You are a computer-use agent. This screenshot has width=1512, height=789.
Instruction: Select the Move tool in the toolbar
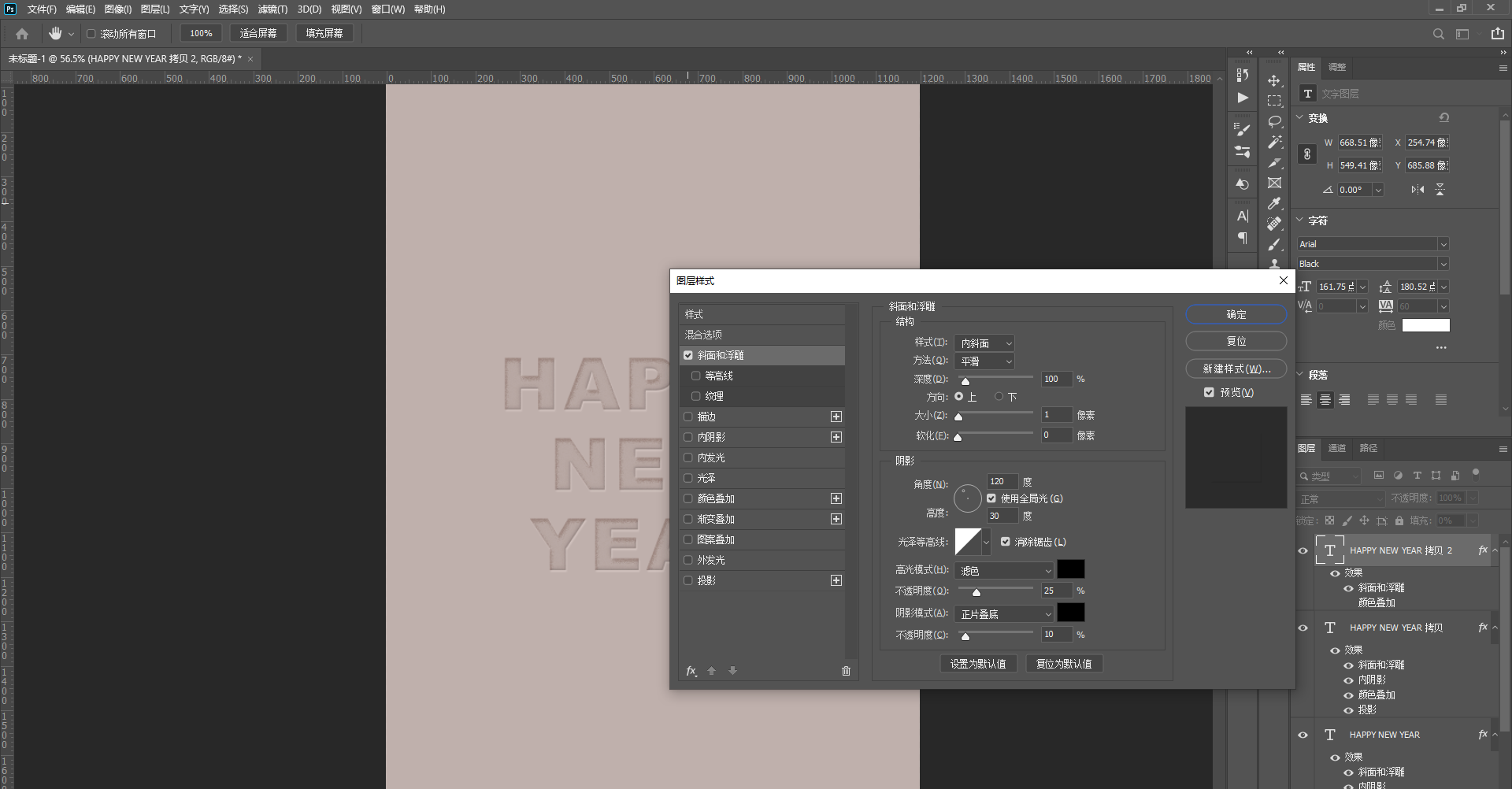[x=1273, y=81]
